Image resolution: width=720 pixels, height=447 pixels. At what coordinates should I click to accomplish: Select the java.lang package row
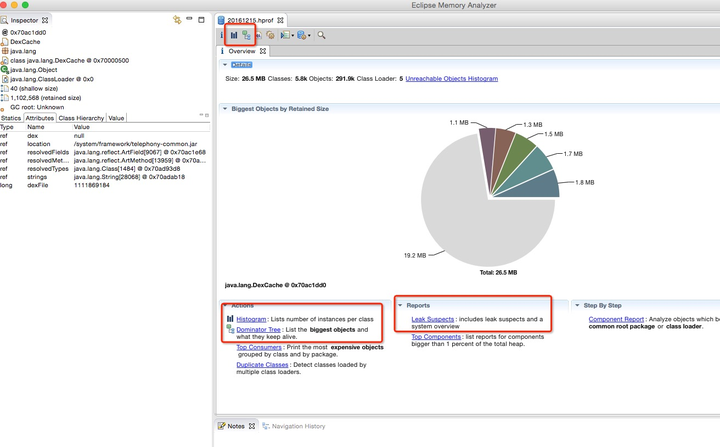point(23,51)
